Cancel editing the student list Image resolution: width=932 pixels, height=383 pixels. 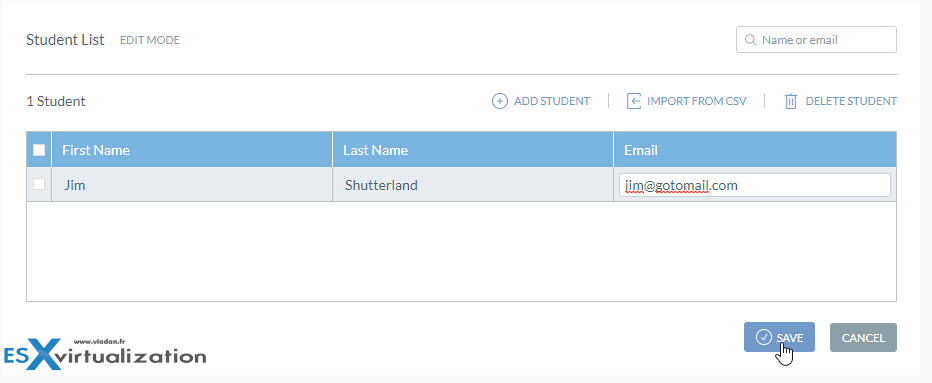point(863,338)
